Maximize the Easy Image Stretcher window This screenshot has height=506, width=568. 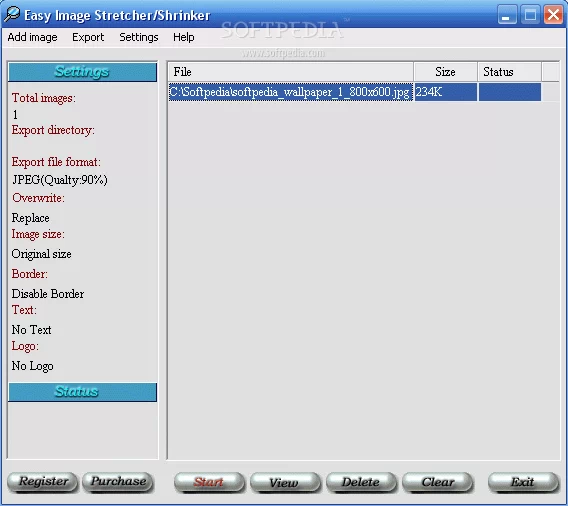[x=530, y=15]
